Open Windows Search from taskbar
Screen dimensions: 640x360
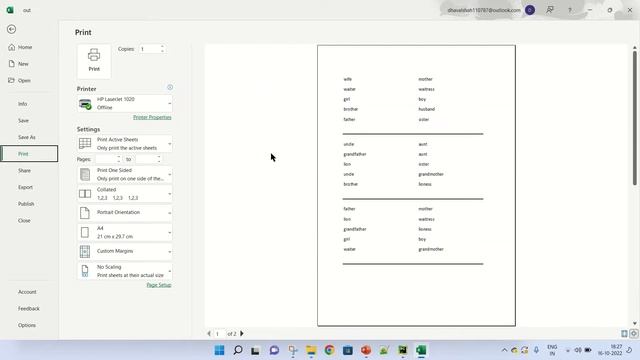238,350
